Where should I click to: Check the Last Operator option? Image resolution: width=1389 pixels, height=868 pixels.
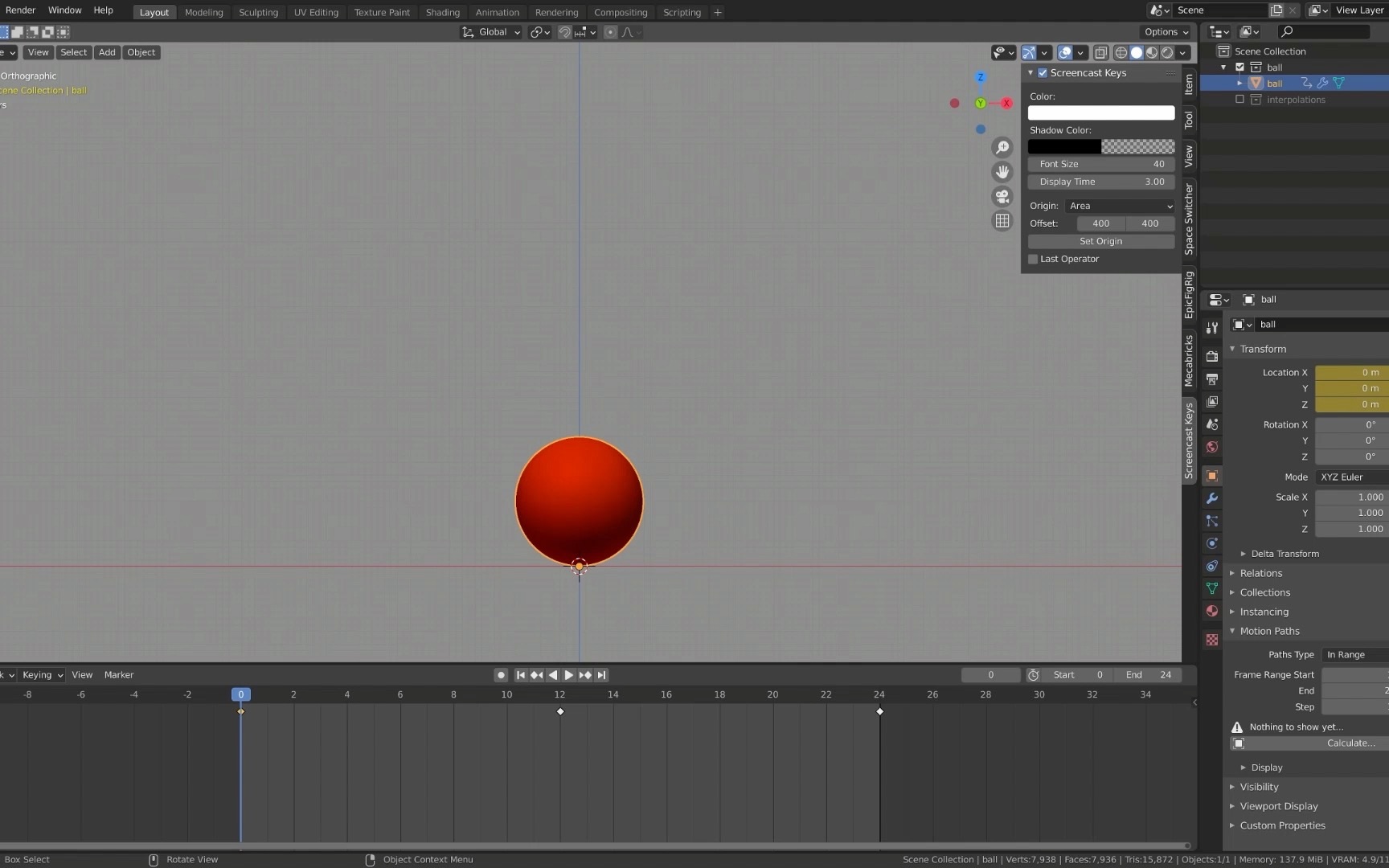tap(1034, 259)
